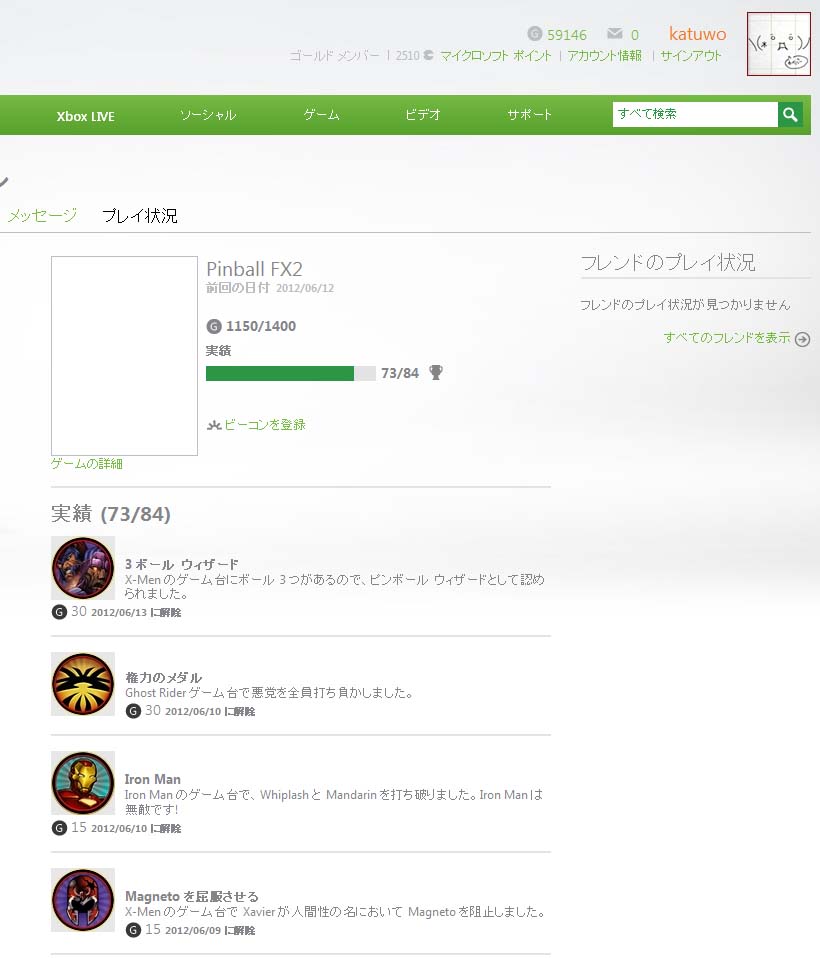Click the G icon of 3 ボール ウィザード score

tap(59, 612)
